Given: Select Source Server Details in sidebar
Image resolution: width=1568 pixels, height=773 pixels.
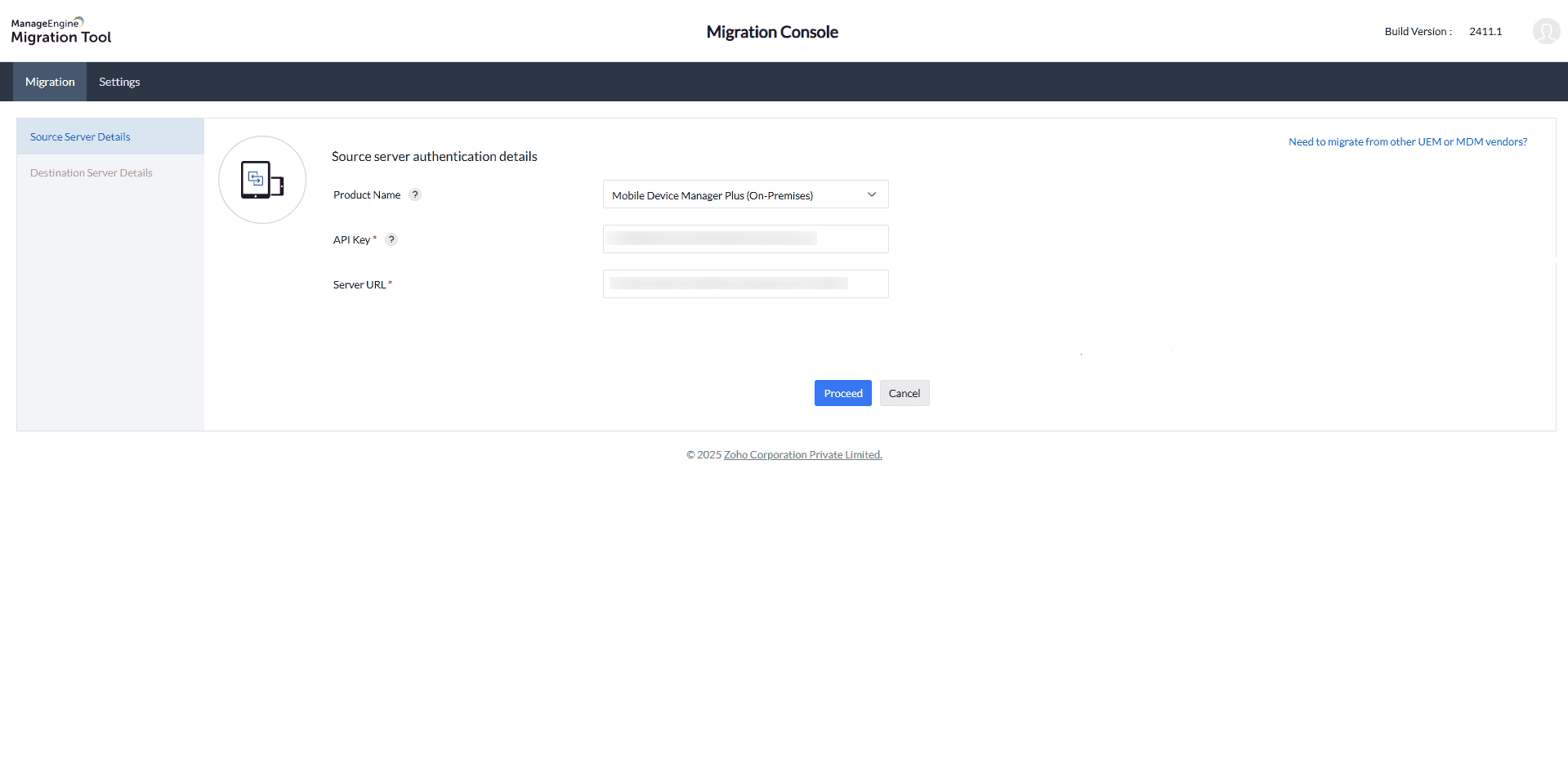Looking at the screenshot, I should [110, 136].
